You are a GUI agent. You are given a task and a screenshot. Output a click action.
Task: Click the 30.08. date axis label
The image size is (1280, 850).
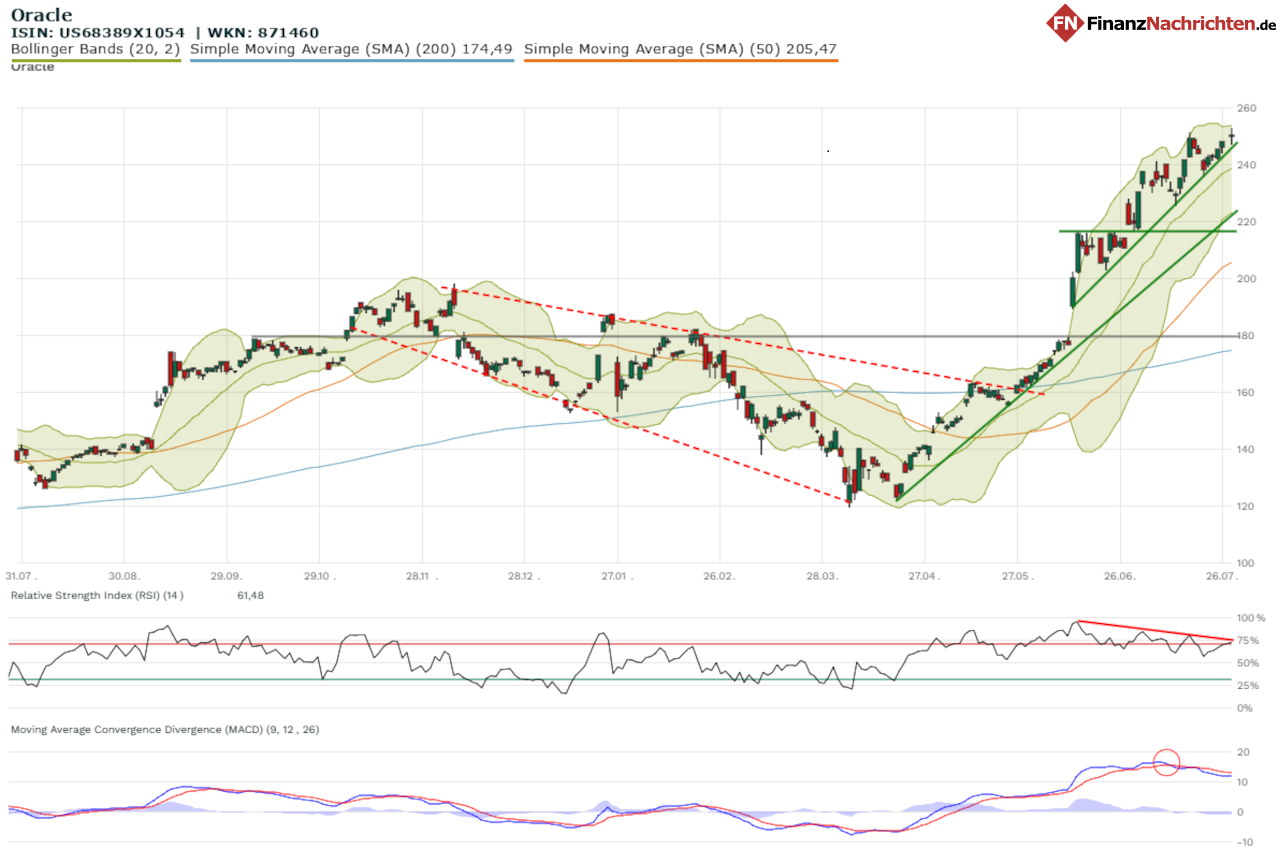(124, 578)
